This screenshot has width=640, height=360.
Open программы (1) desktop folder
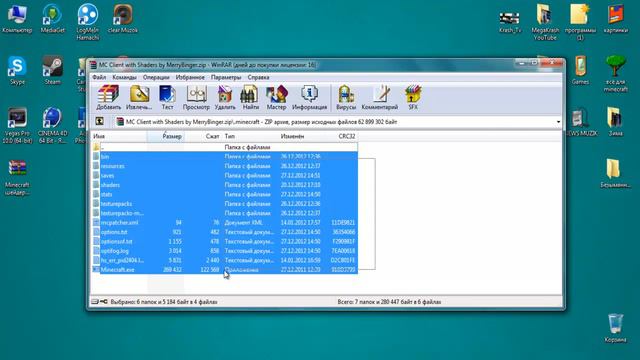(580, 22)
